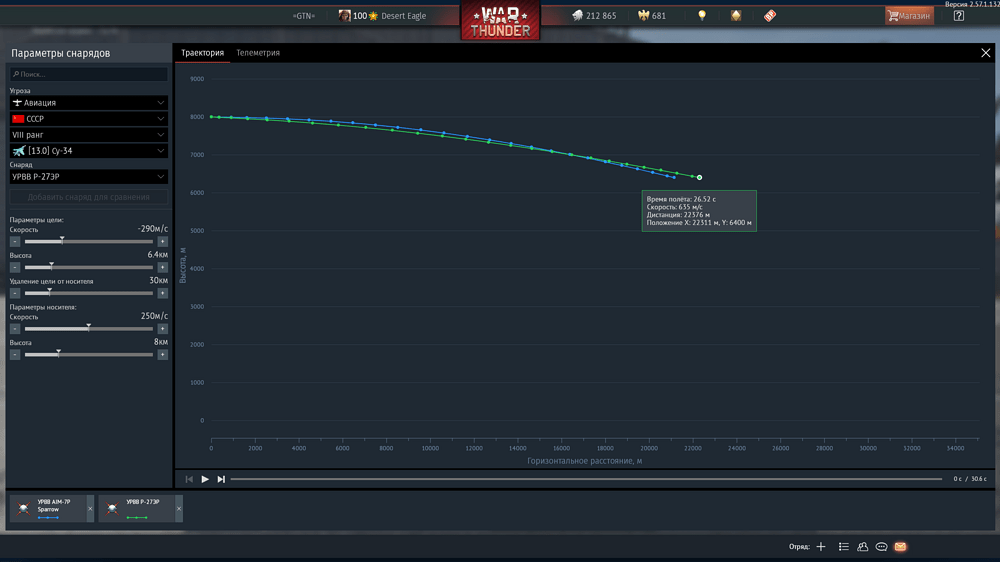
Task: Click the lightbulb hint icon
Action: 702,15
